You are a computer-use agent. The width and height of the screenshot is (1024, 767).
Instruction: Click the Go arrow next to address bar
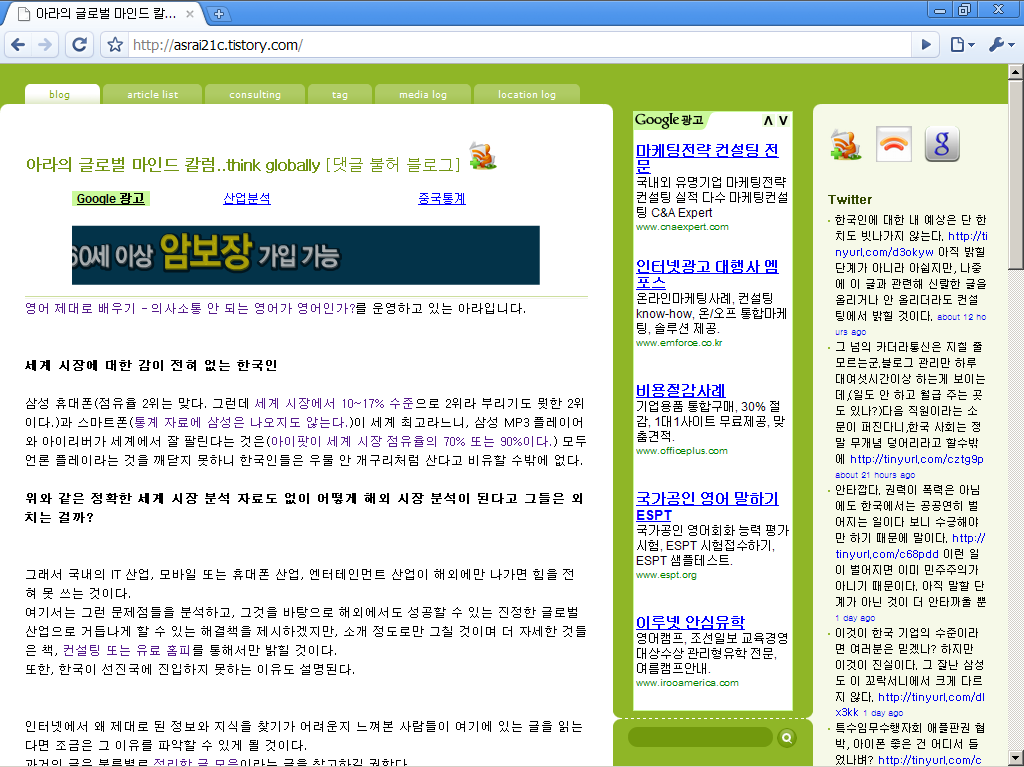point(926,45)
